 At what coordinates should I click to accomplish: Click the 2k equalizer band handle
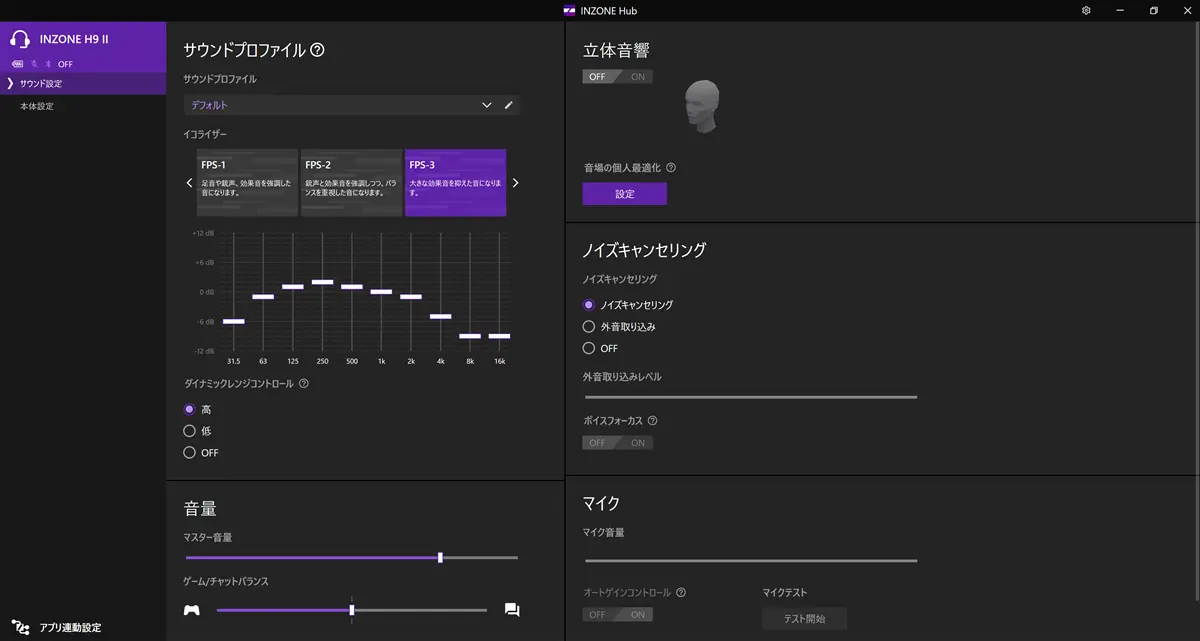411,297
